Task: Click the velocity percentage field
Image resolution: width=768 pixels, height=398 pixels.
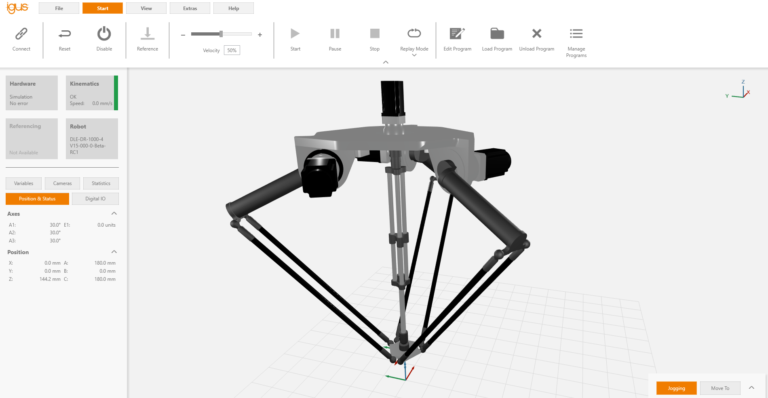Action: pos(232,50)
